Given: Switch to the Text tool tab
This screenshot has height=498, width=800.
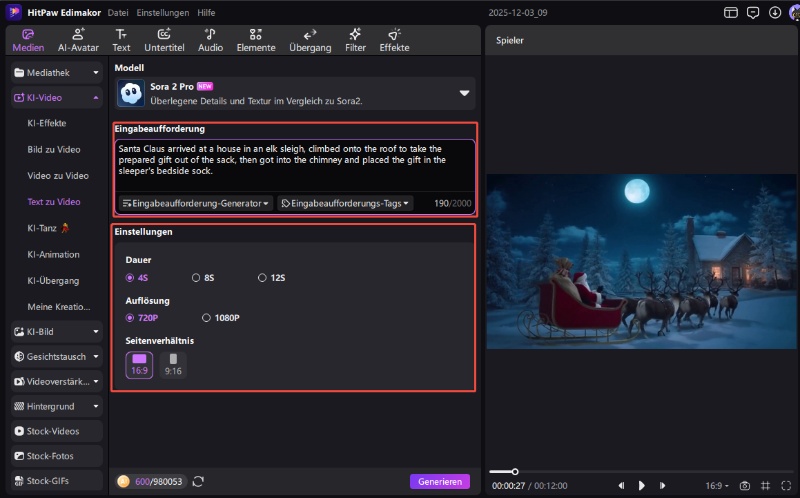Looking at the screenshot, I should pos(121,40).
